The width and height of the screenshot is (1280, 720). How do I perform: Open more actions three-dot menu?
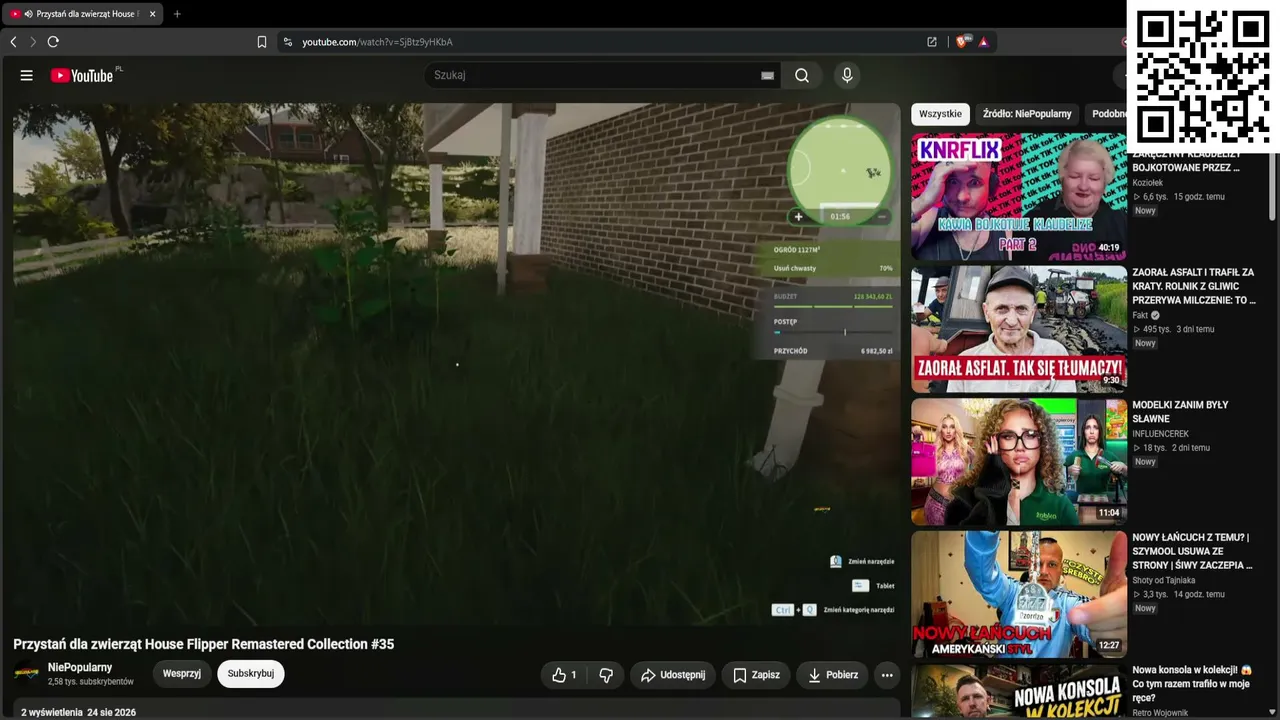pos(887,675)
